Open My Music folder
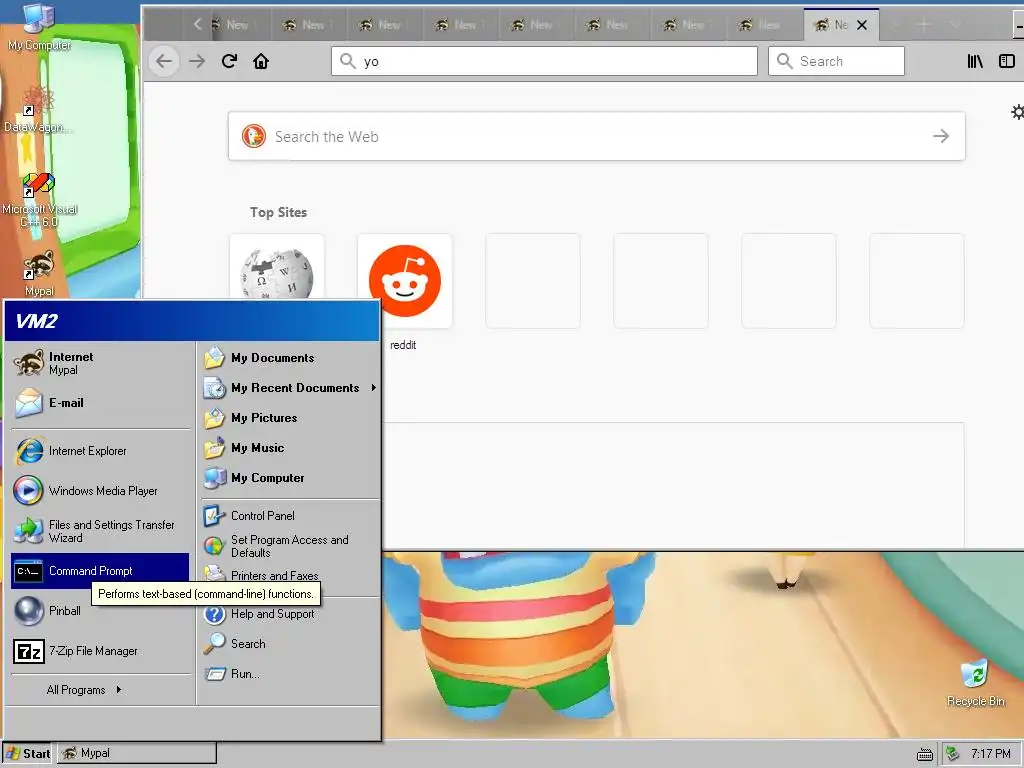This screenshot has height=768, width=1024. pyautogui.click(x=290, y=448)
